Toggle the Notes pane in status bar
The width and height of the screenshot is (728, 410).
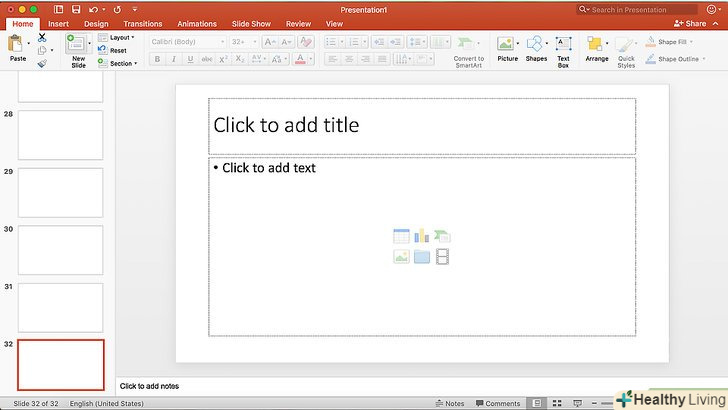coord(450,404)
